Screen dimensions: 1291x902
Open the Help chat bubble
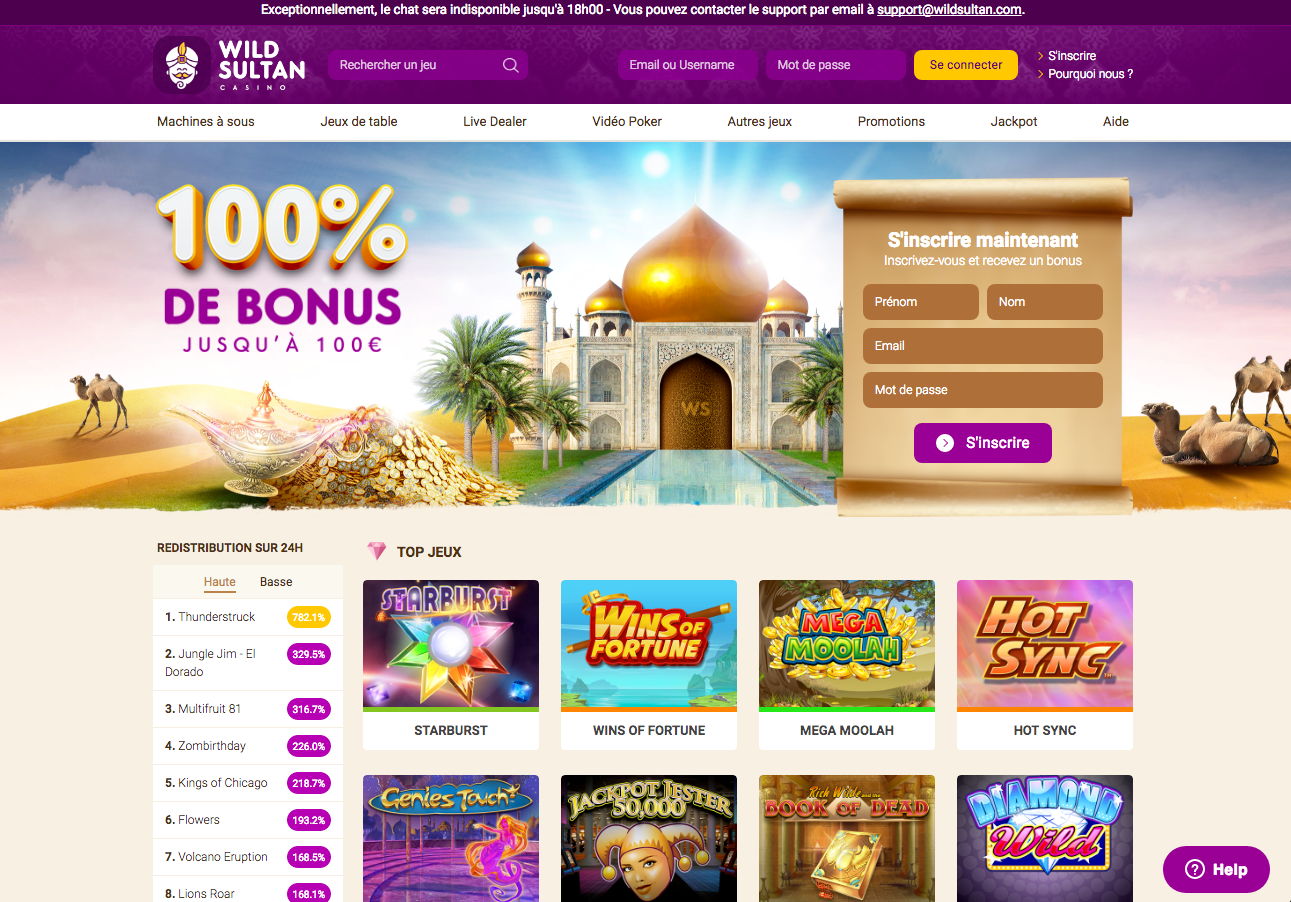coord(1216,870)
